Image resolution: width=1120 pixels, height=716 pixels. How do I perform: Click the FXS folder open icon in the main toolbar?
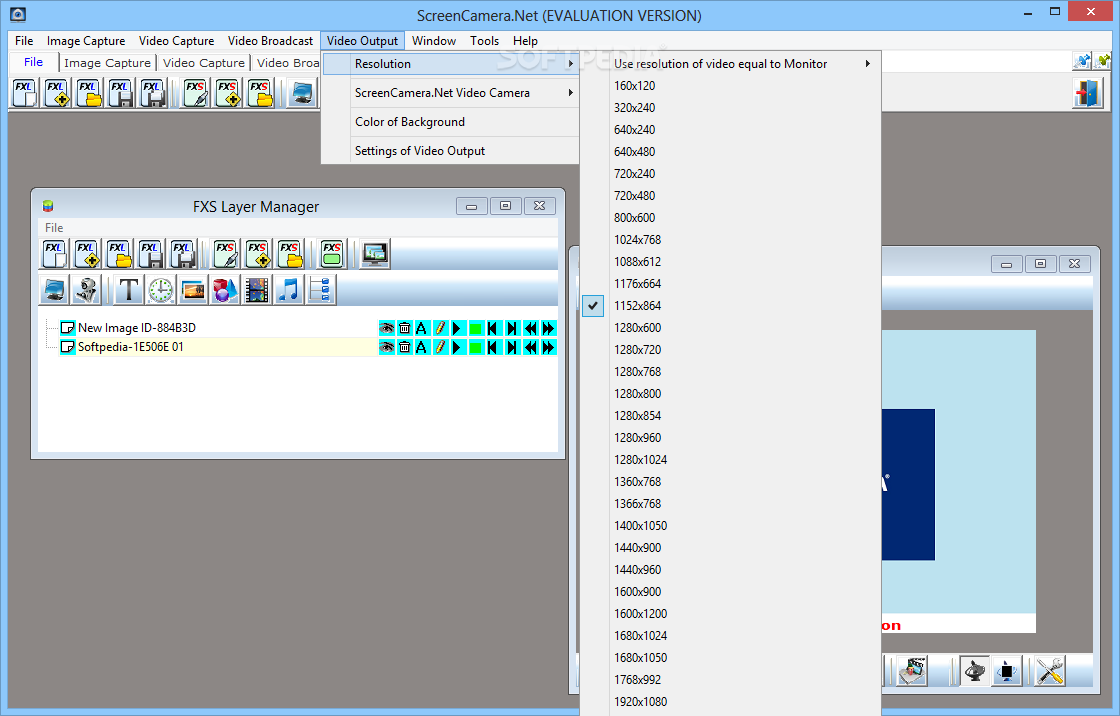pyautogui.click(x=260, y=94)
